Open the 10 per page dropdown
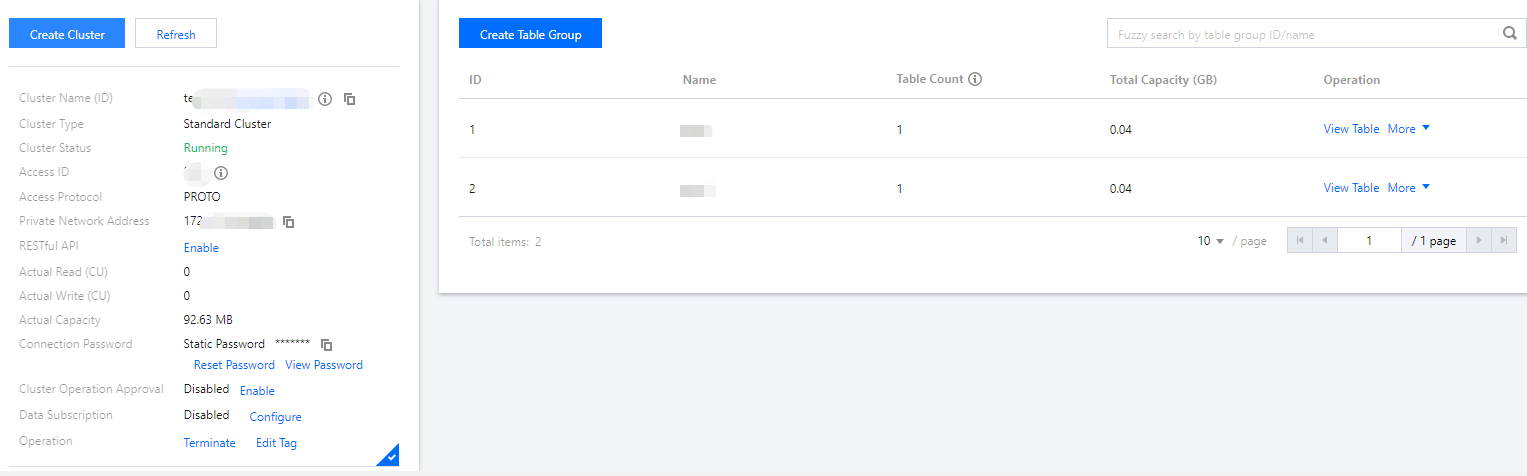 [x=1211, y=241]
